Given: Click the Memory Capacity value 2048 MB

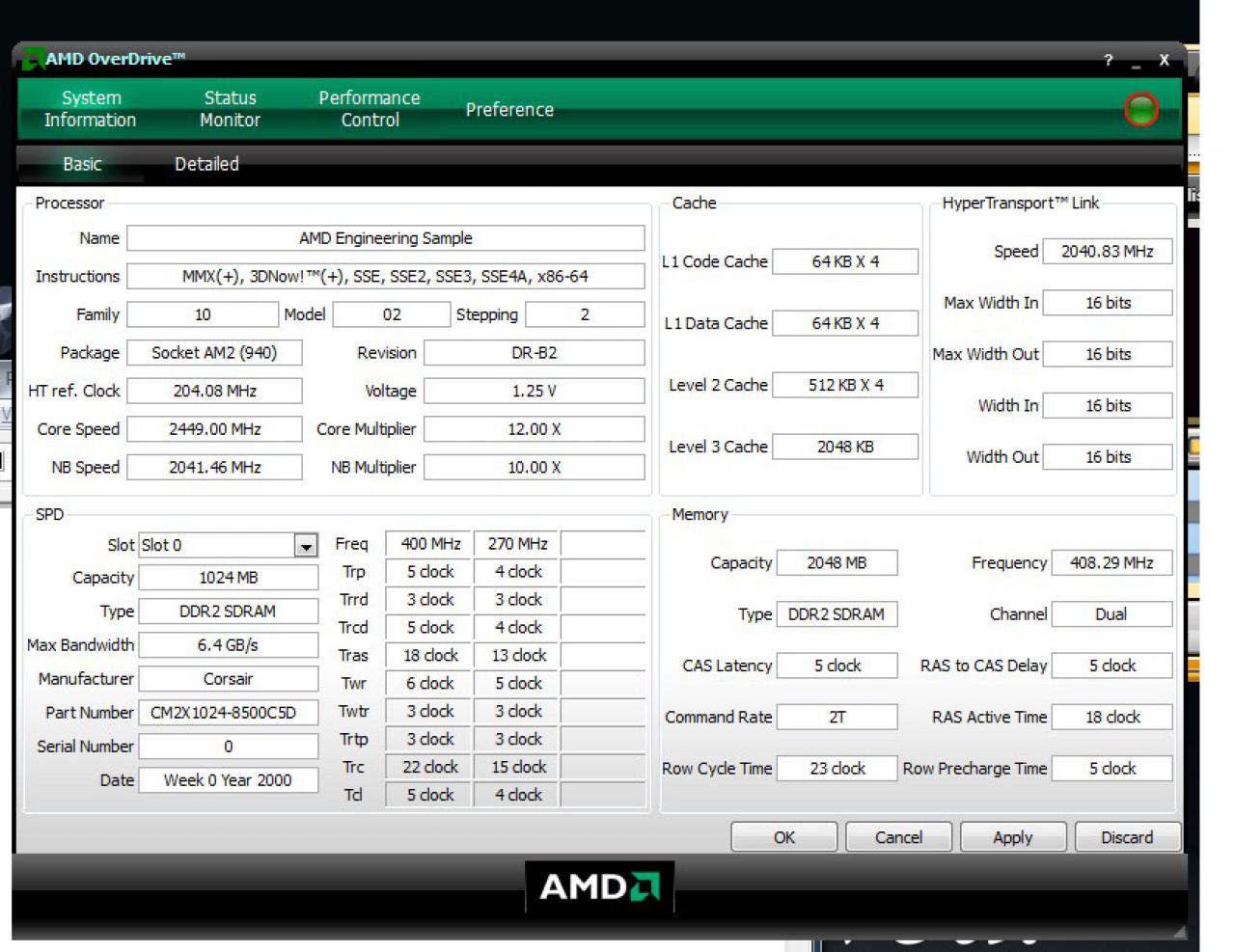Looking at the screenshot, I should click(x=837, y=562).
